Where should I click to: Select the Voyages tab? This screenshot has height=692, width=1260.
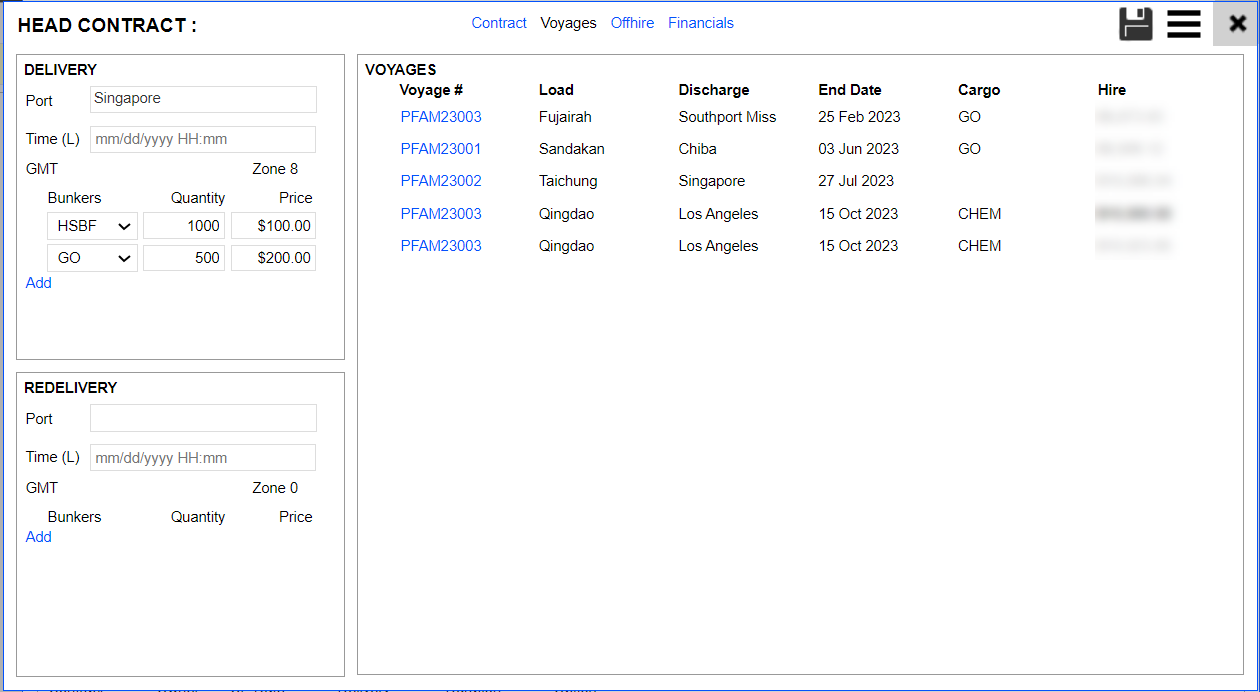coord(568,23)
